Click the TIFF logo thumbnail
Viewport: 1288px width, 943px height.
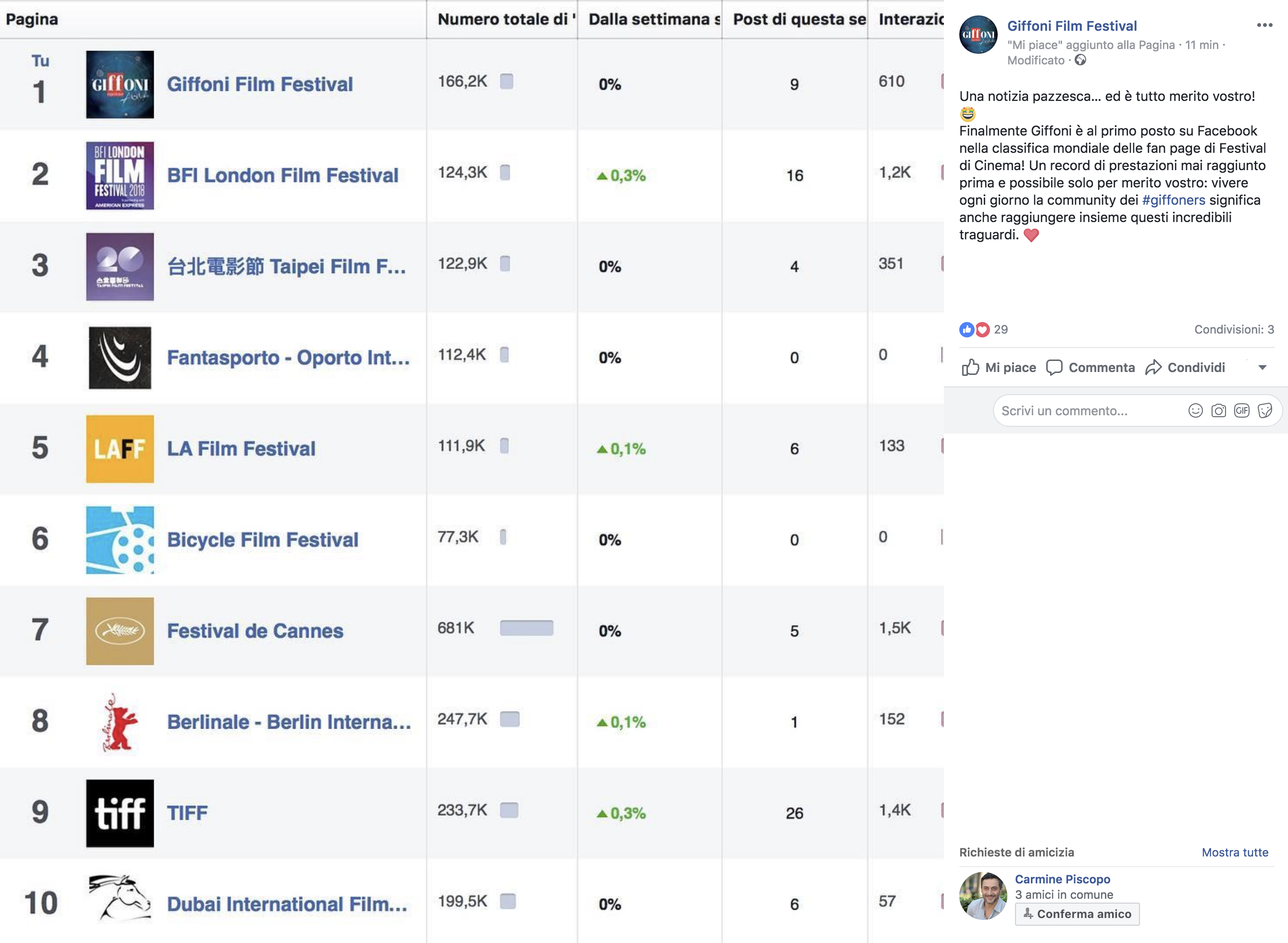point(120,813)
